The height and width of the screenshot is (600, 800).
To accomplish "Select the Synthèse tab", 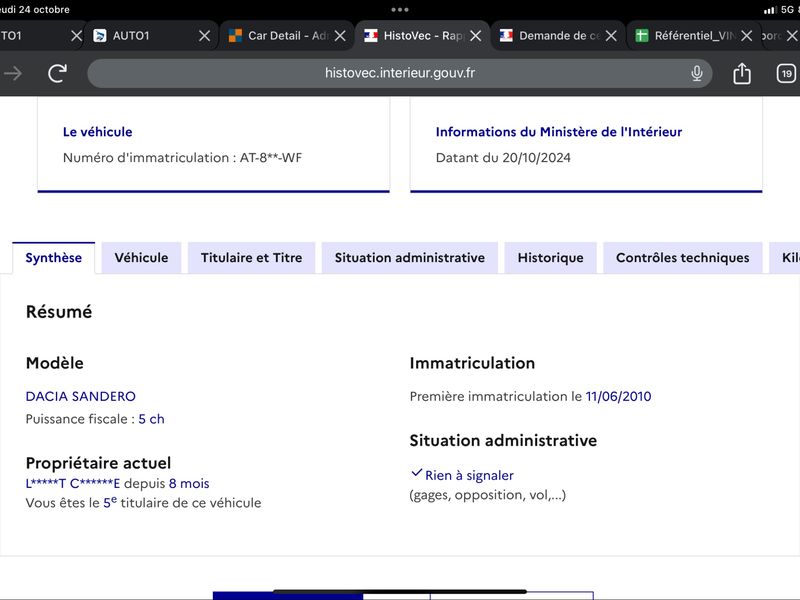I will pyautogui.click(x=54, y=258).
